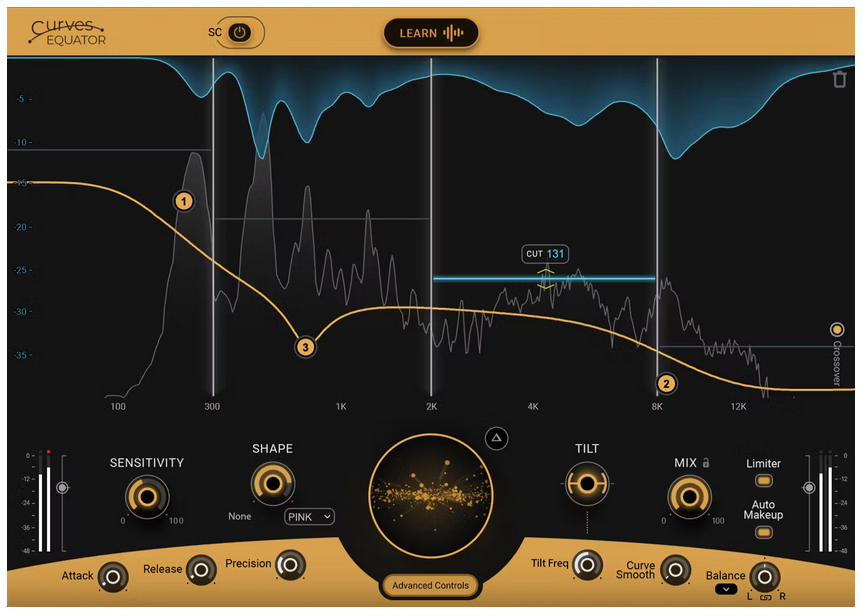Select band node 3 on the curve
Viewport: 862px width, 616px height.
(x=305, y=347)
